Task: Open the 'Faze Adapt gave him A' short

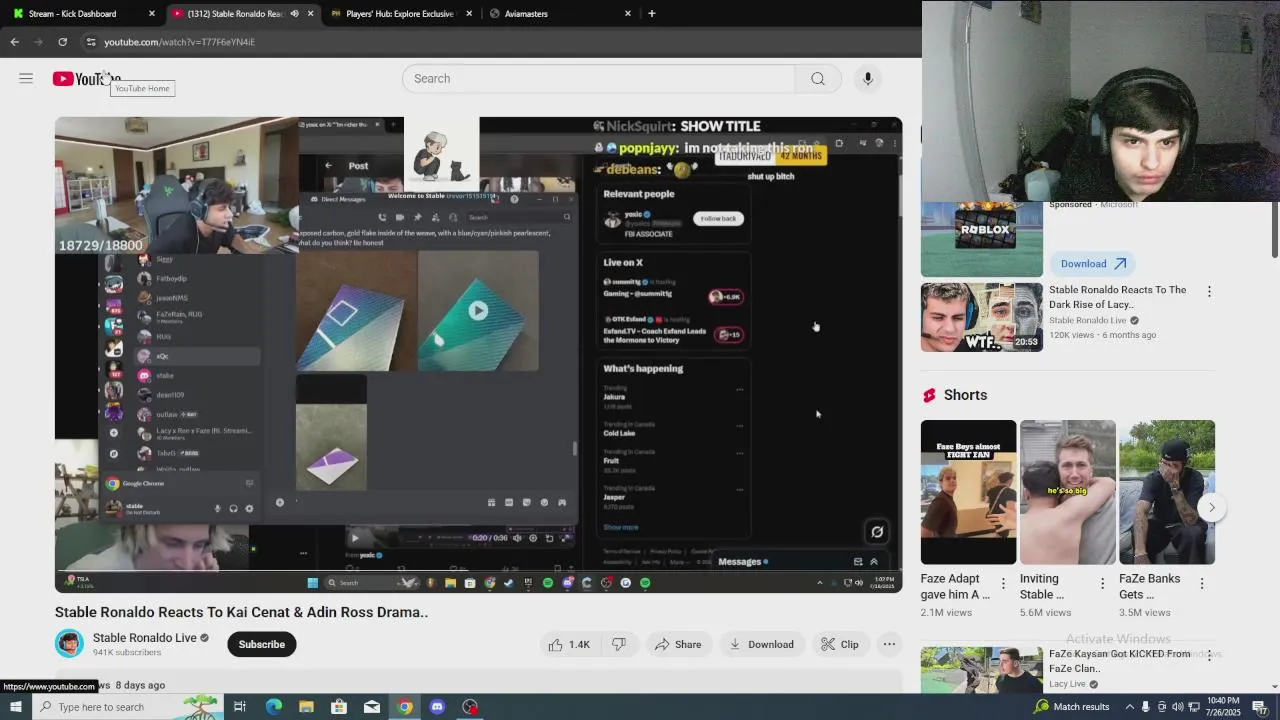Action: tap(968, 492)
